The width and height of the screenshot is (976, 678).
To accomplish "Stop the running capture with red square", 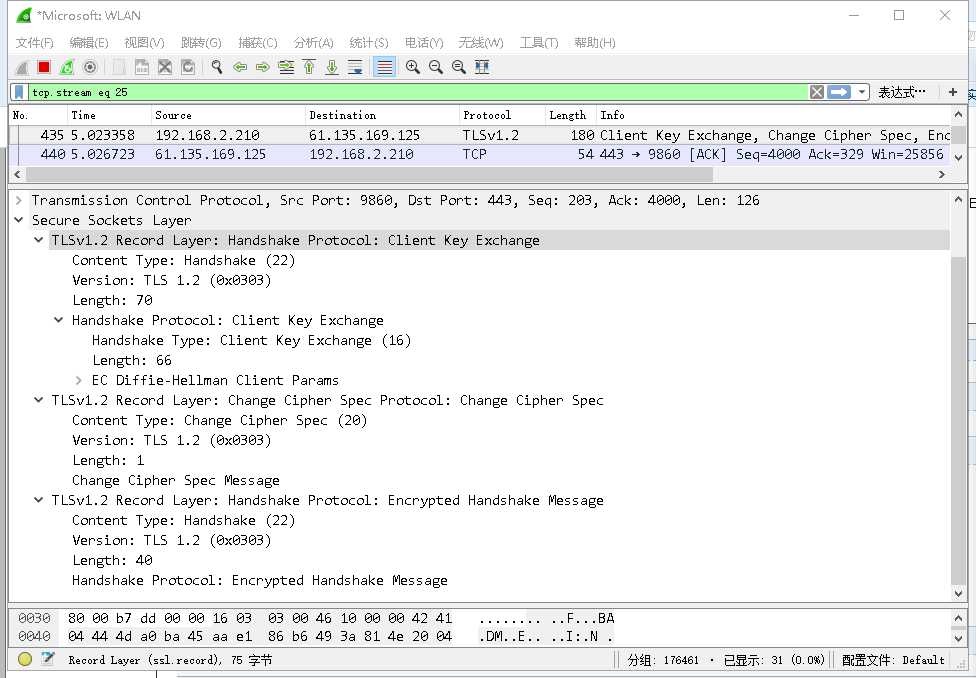I will [44, 67].
